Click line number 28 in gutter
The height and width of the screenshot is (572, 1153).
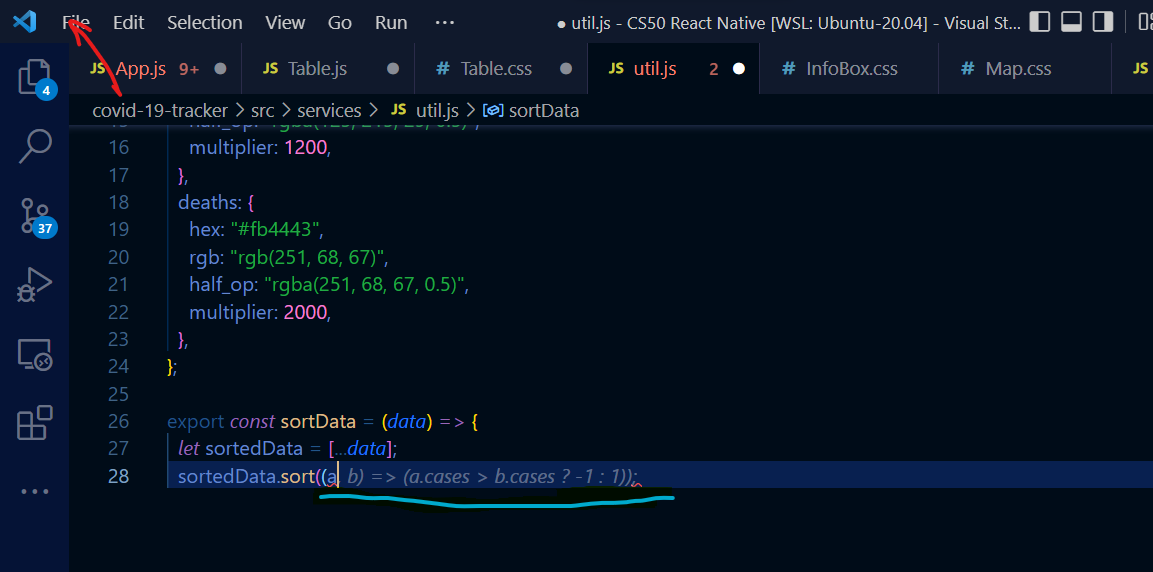pyautogui.click(x=118, y=476)
